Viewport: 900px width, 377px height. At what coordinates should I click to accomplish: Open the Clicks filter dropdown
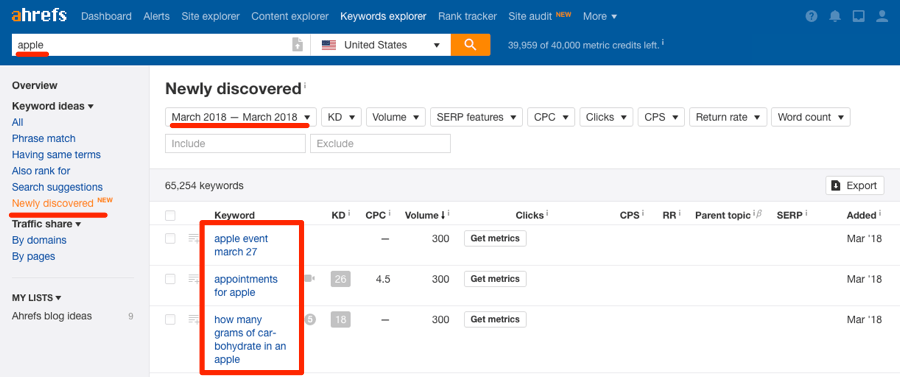pos(606,117)
